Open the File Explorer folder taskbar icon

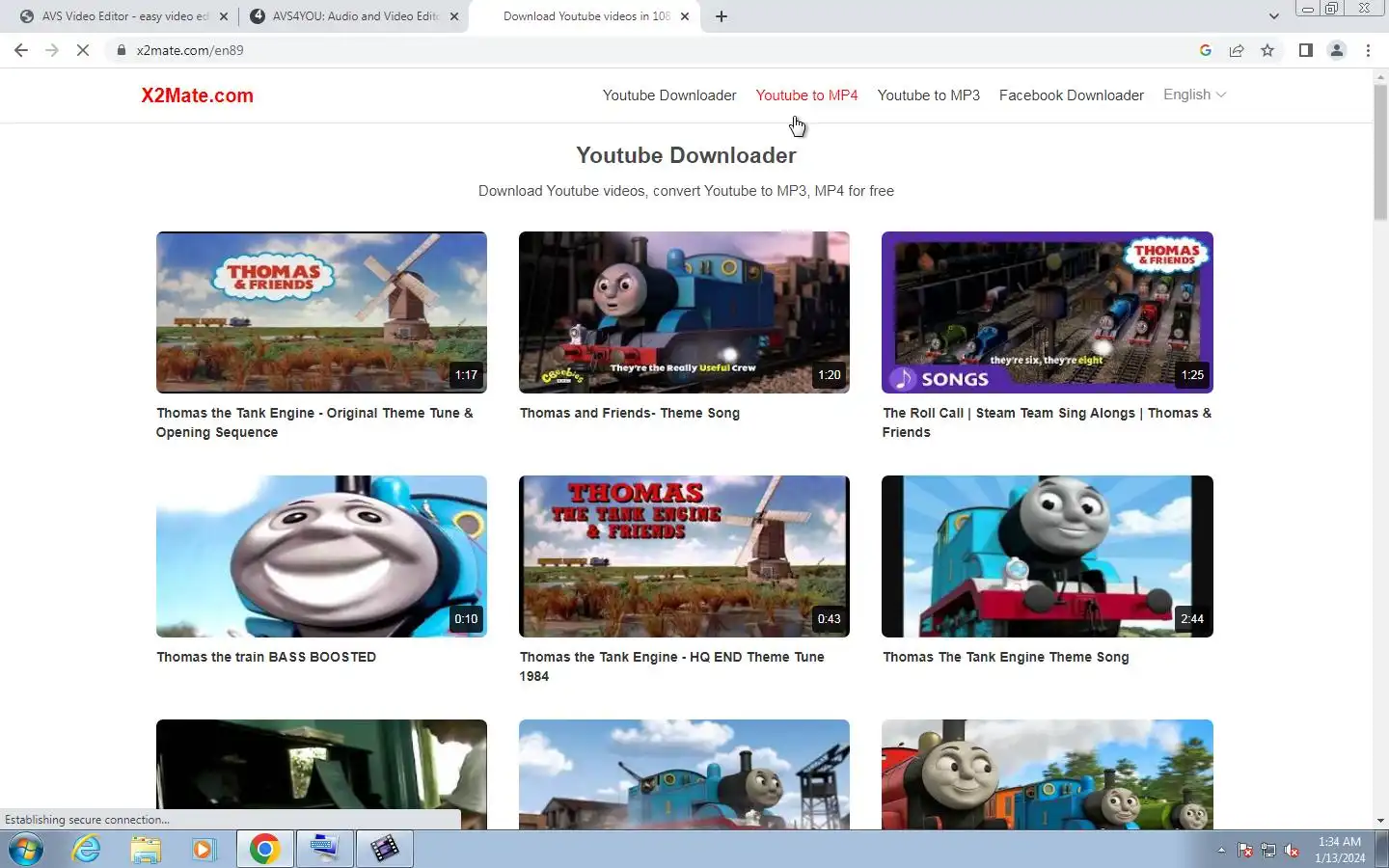click(146, 849)
